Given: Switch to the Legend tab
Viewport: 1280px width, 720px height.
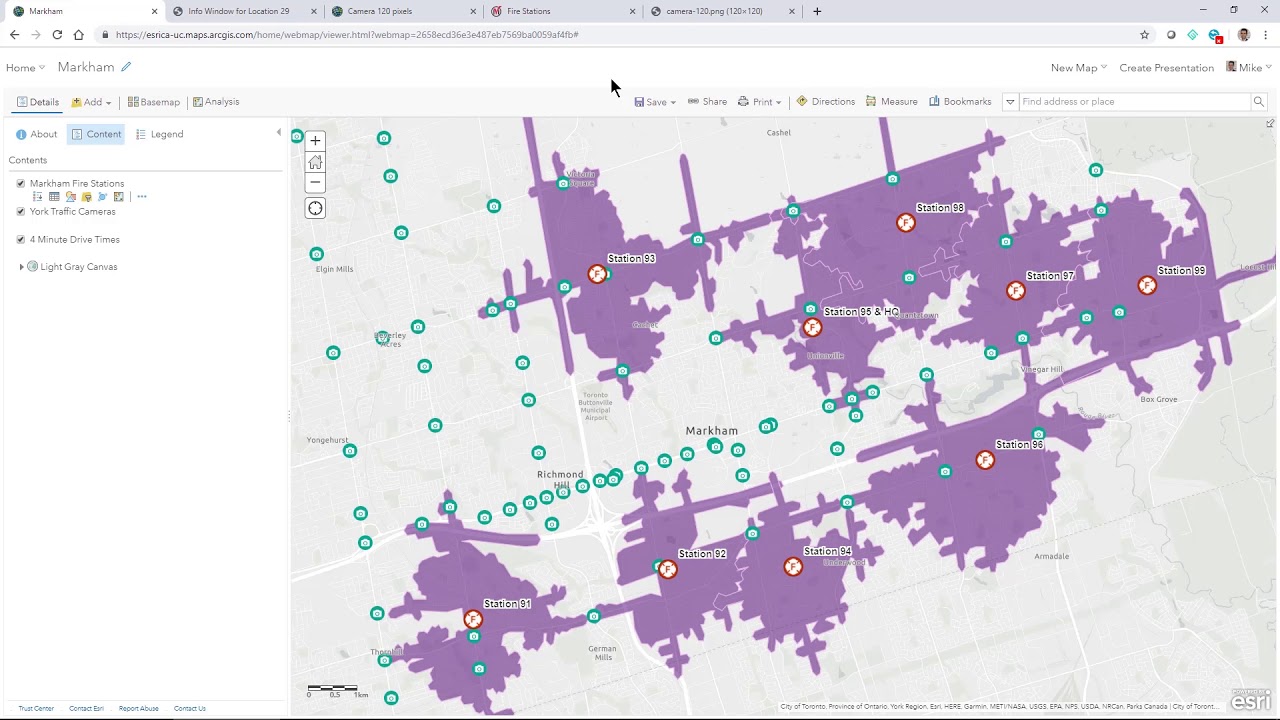Looking at the screenshot, I should tap(160, 134).
